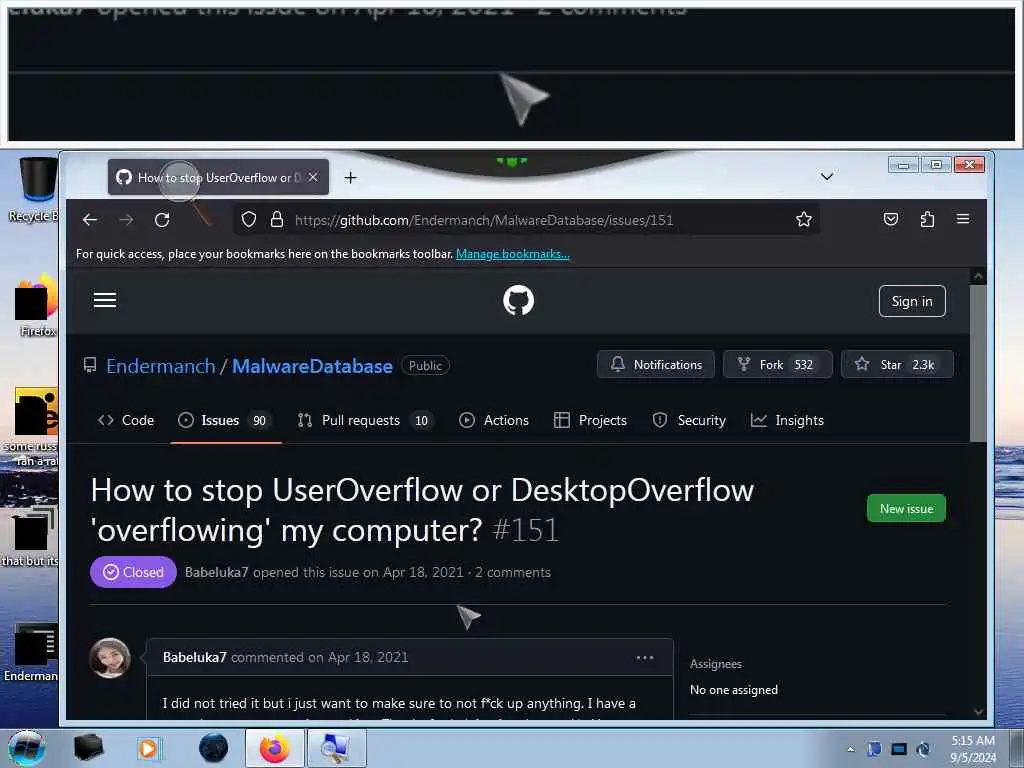Click the taskbar clock showing 5:15 AM

click(x=973, y=749)
